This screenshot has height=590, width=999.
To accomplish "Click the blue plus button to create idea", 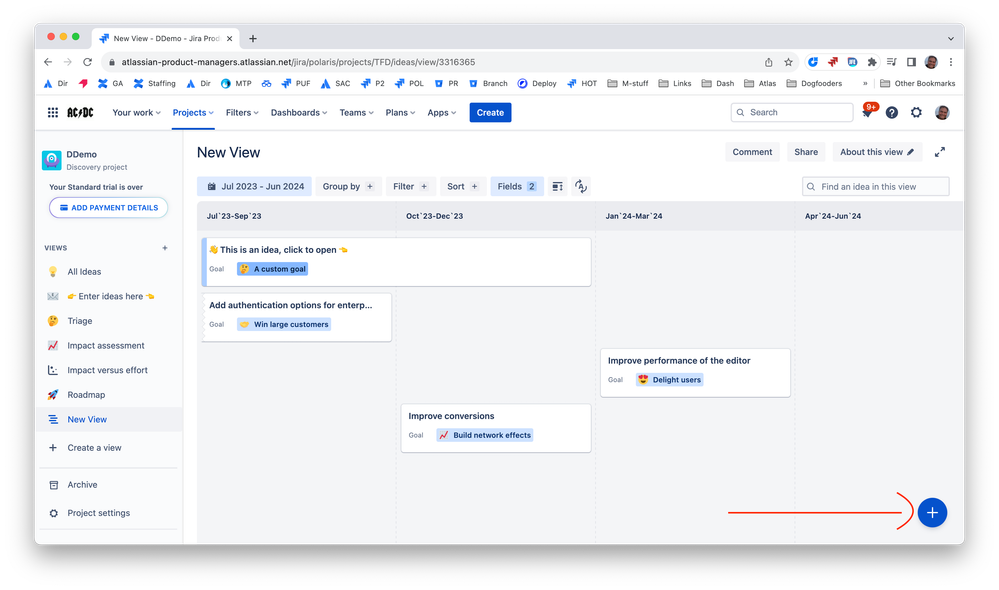I will coord(932,512).
